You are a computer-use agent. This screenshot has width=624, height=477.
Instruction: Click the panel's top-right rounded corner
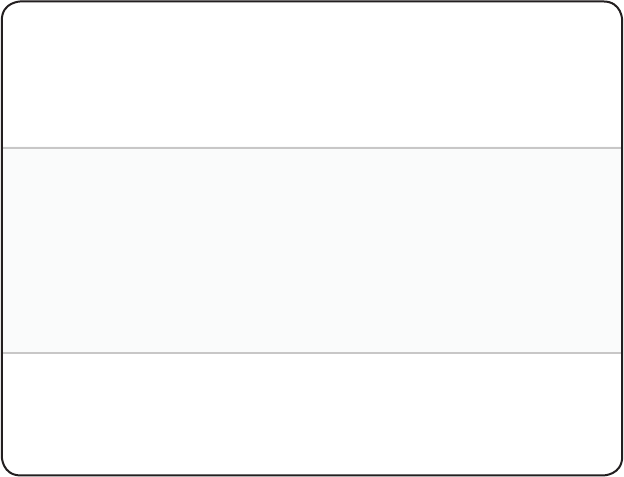coord(617,7)
